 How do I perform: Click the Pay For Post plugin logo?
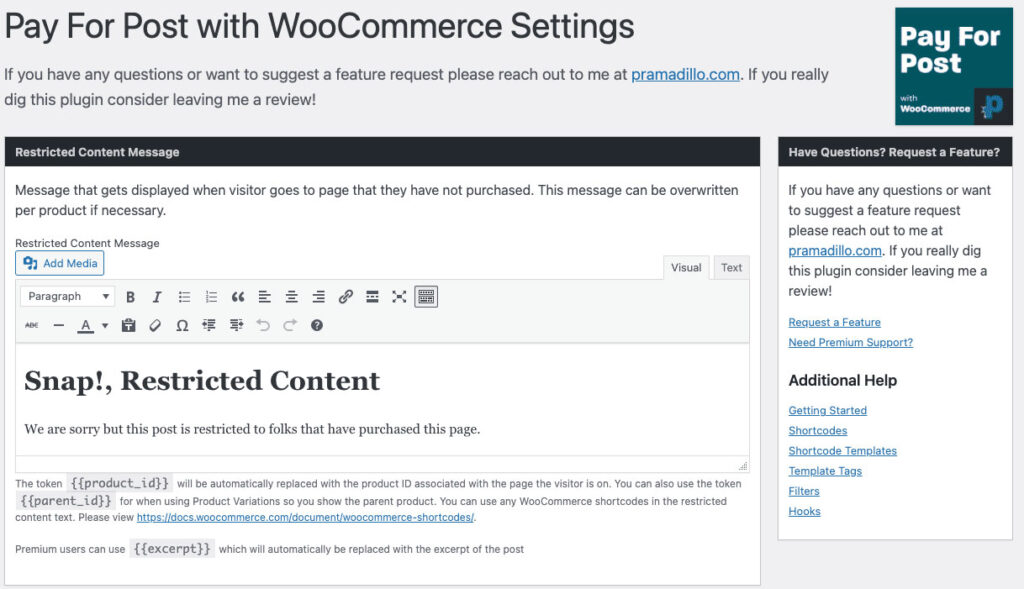coord(953,66)
